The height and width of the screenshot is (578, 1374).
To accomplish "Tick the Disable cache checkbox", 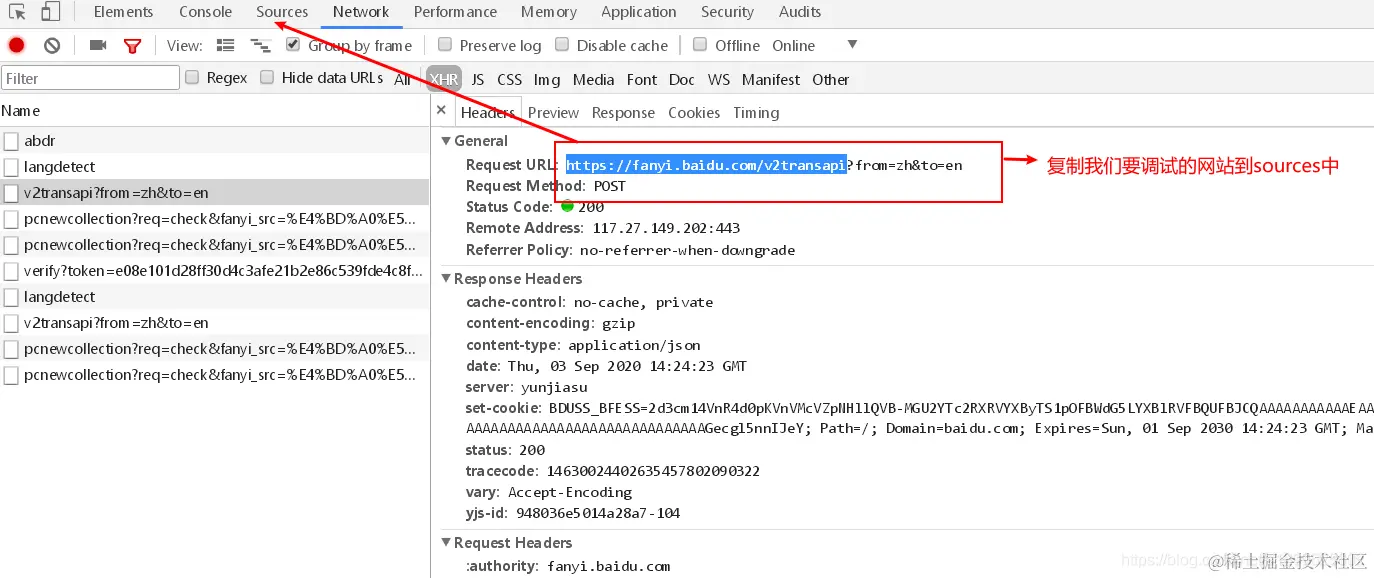I will coord(562,44).
